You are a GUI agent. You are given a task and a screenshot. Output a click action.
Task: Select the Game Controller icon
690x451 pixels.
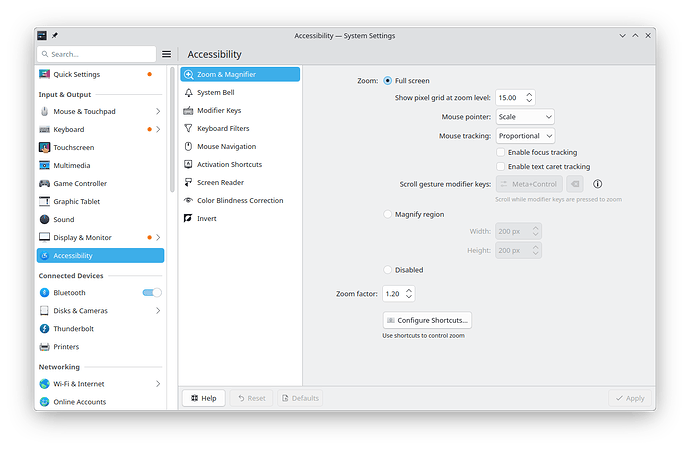click(44, 183)
